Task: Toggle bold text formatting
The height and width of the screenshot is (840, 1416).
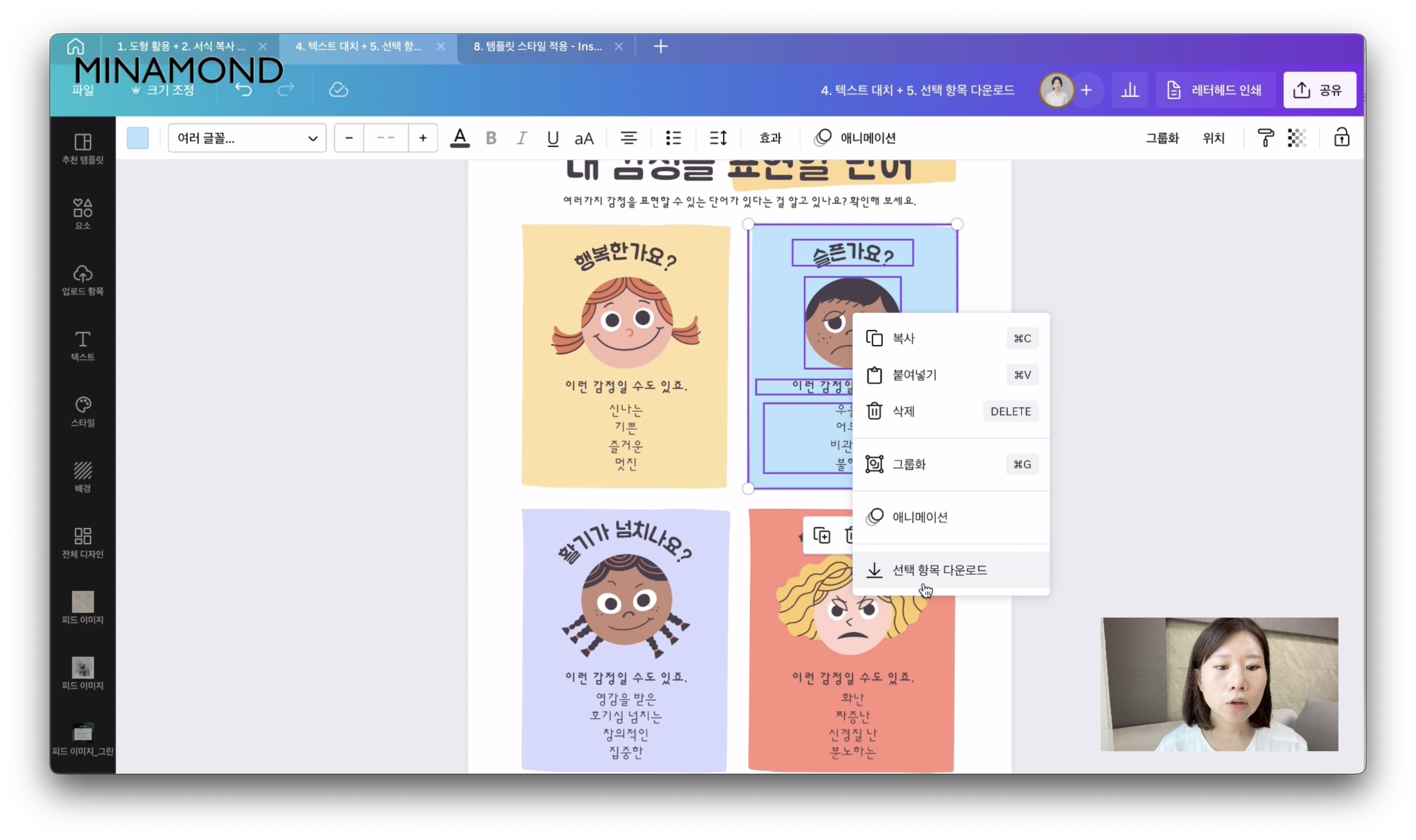Action: [491, 138]
